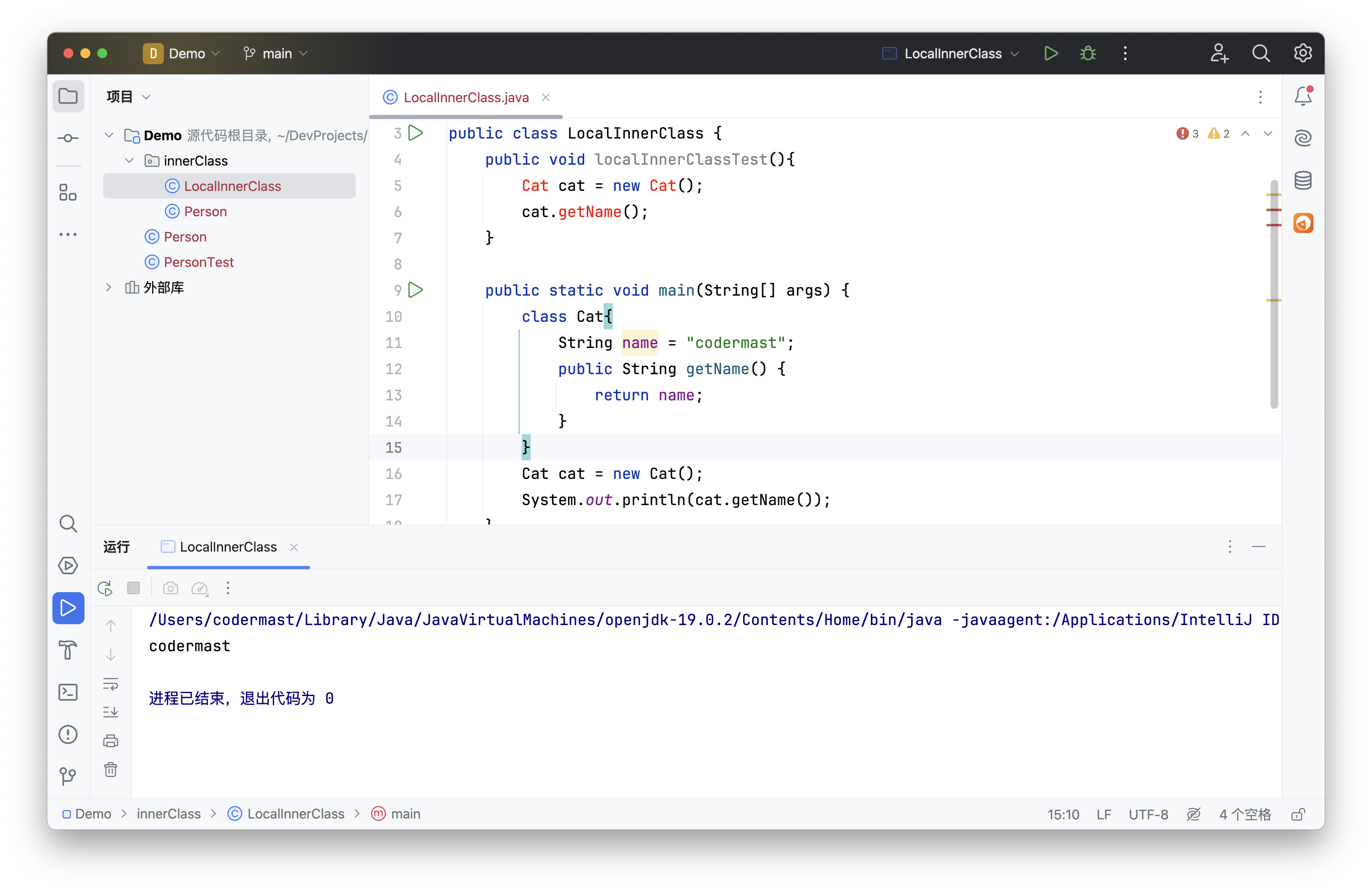1372x892 pixels.
Task: Move down the stack trace arrow
Action: tap(110, 655)
